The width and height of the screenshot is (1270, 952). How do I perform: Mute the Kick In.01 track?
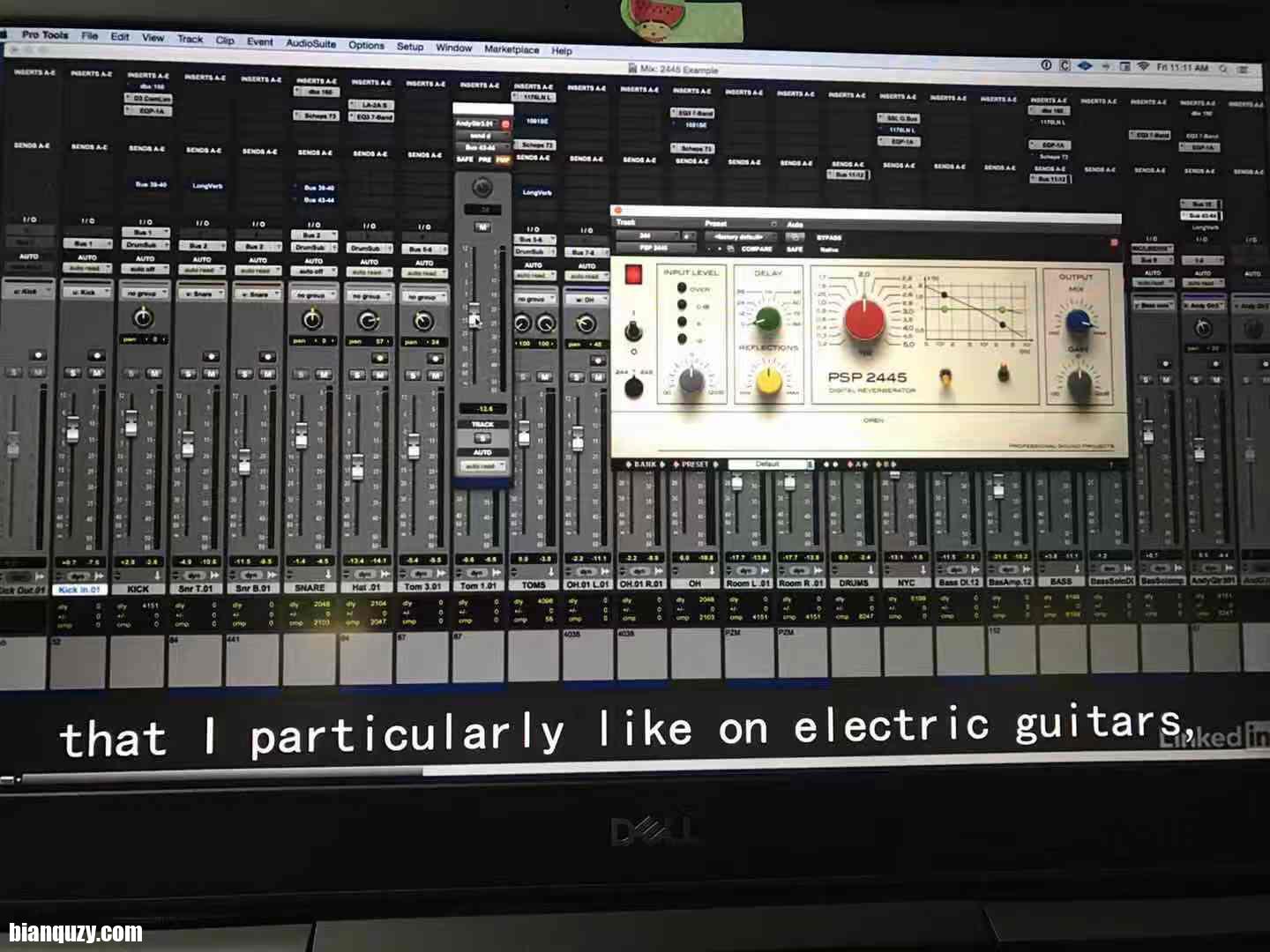[96, 373]
